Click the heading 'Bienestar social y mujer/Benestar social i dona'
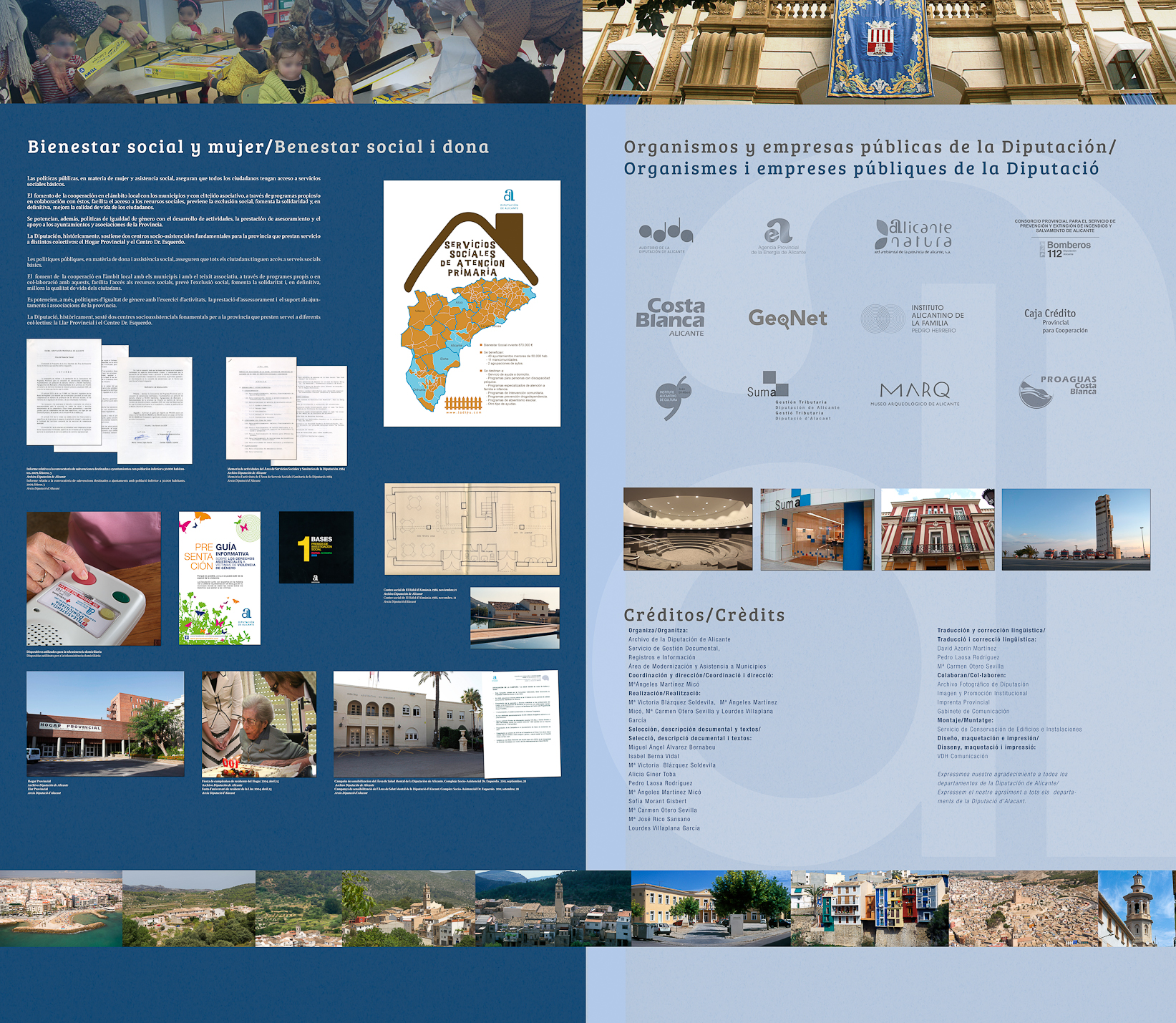Screen dimensions: 1176x1023 (x=258, y=147)
